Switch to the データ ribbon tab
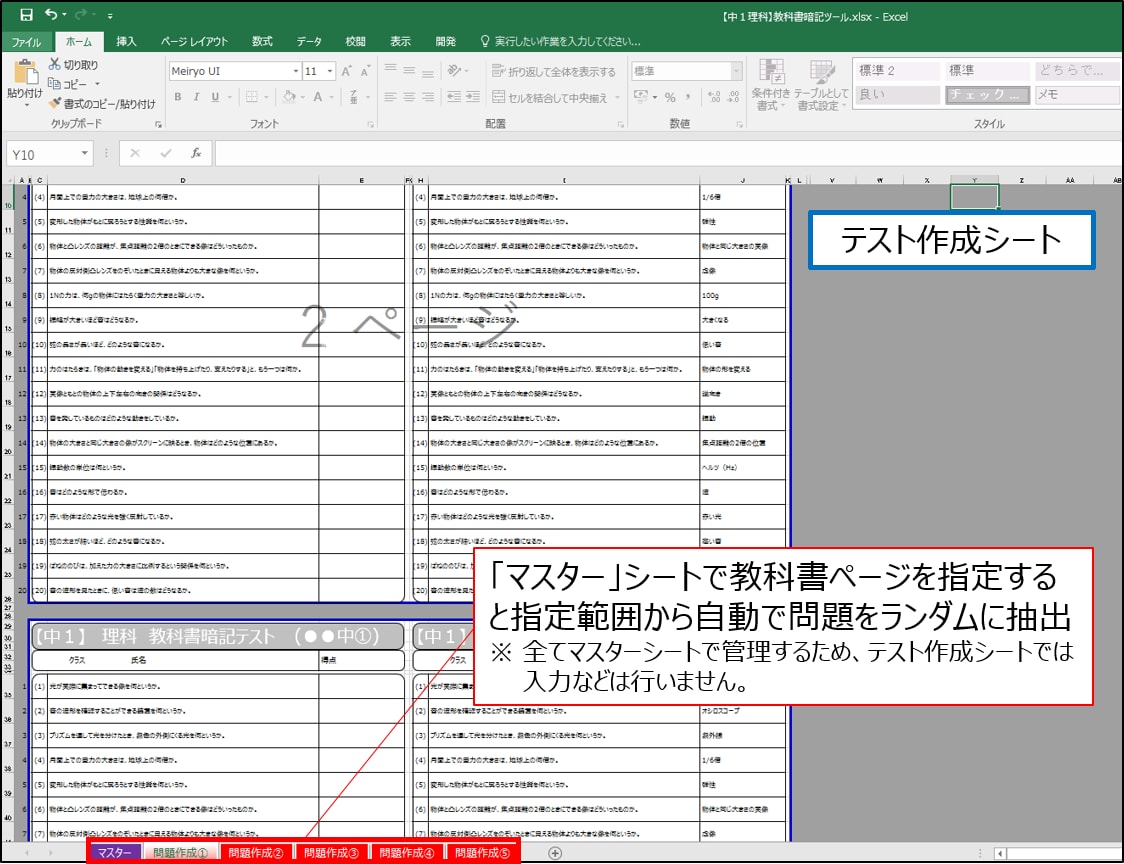1124x864 pixels. point(309,42)
